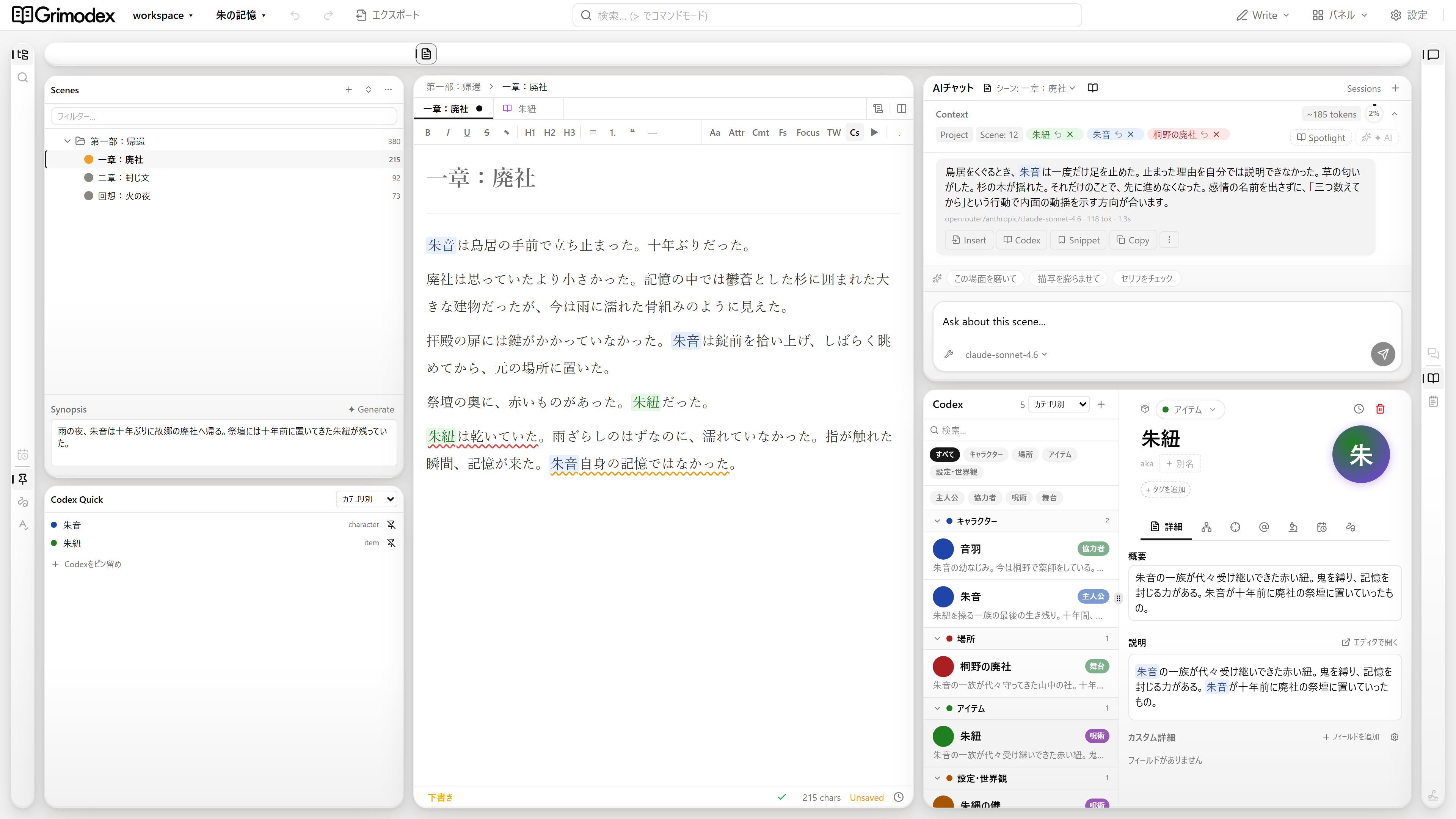Open the workspace dropdown

click(163, 15)
